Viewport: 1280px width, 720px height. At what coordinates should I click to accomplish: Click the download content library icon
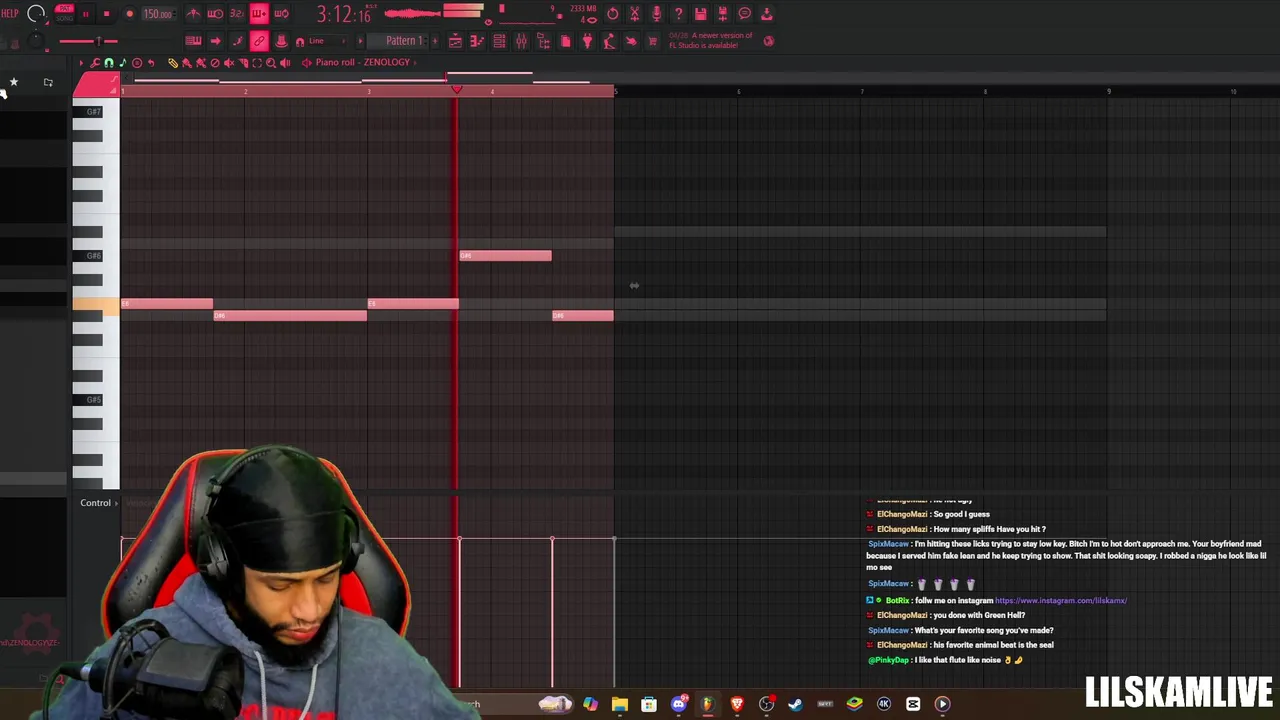pos(766,14)
